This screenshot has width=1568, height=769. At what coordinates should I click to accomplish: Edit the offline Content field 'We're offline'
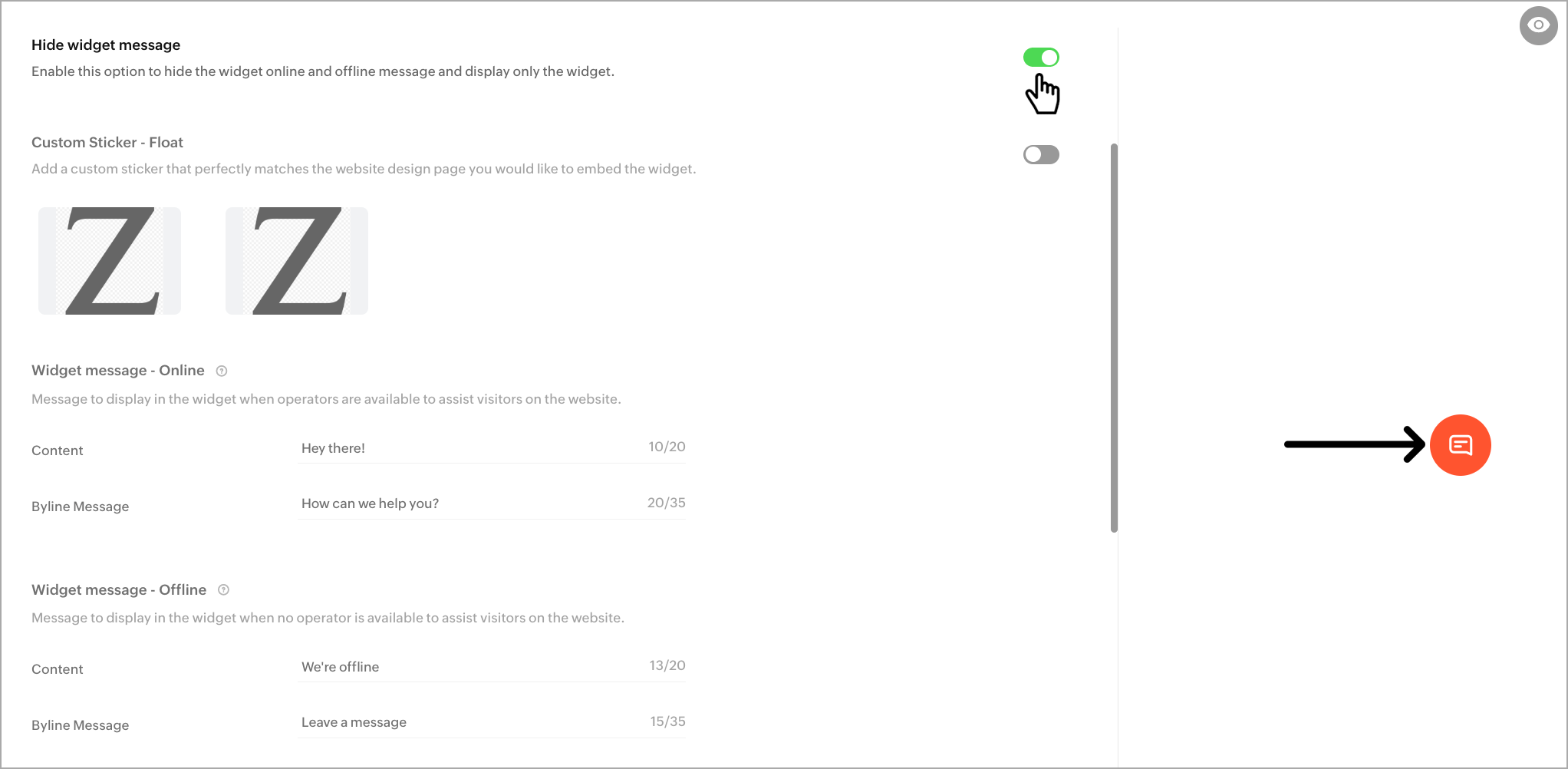[x=492, y=667]
